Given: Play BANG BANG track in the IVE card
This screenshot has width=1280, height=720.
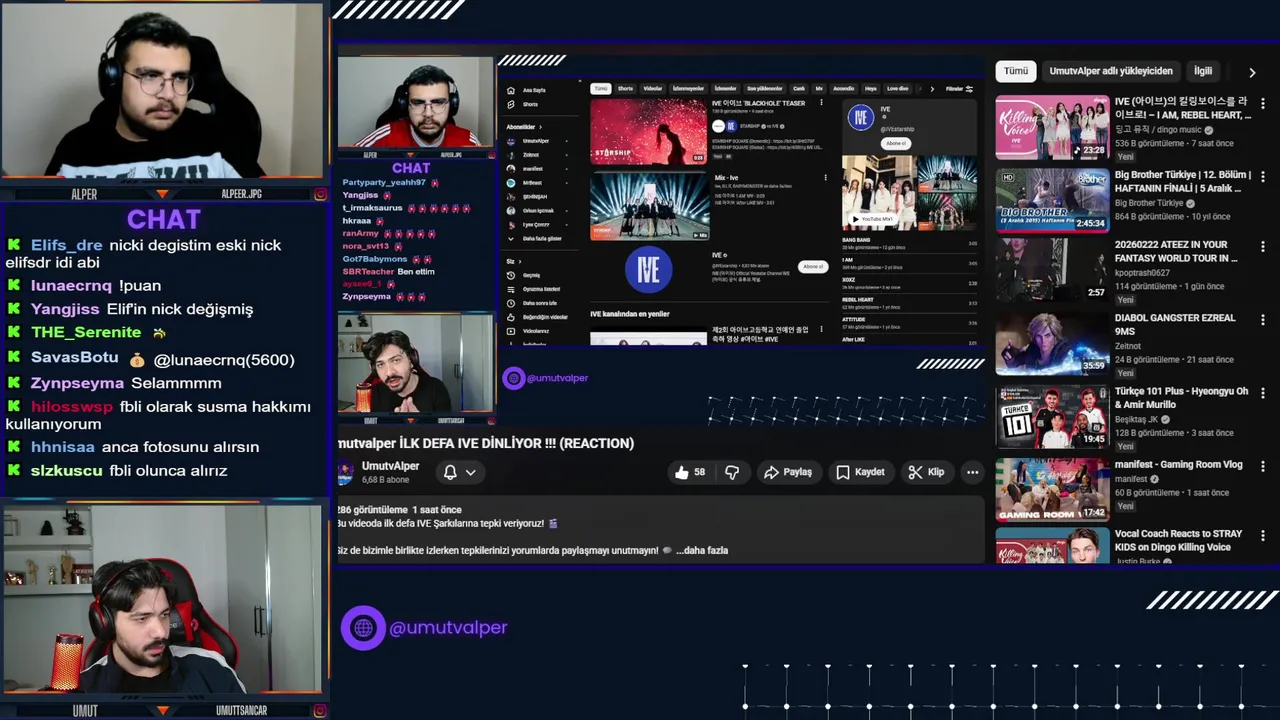Looking at the screenshot, I should pos(909,243).
